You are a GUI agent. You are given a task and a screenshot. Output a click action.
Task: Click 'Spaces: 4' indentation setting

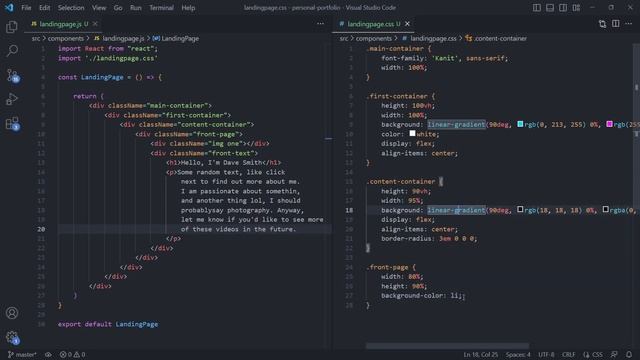(x=518, y=354)
